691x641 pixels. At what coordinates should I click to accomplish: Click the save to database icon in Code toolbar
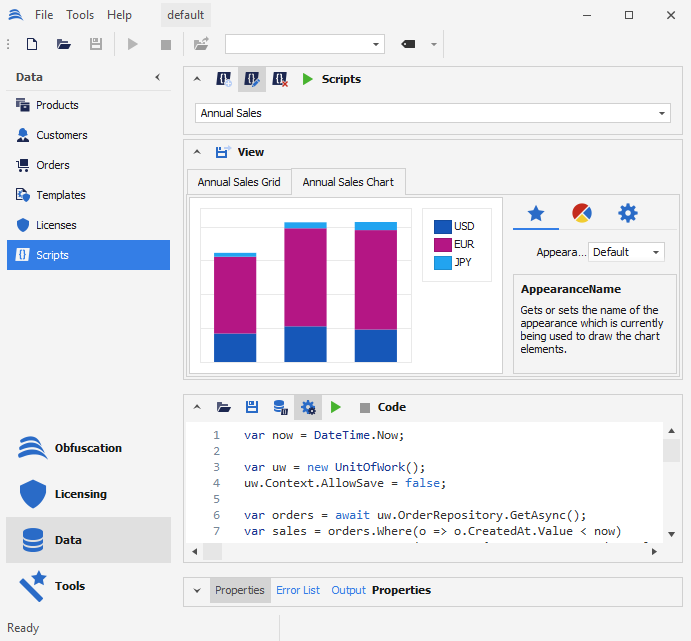pos(281,407)
